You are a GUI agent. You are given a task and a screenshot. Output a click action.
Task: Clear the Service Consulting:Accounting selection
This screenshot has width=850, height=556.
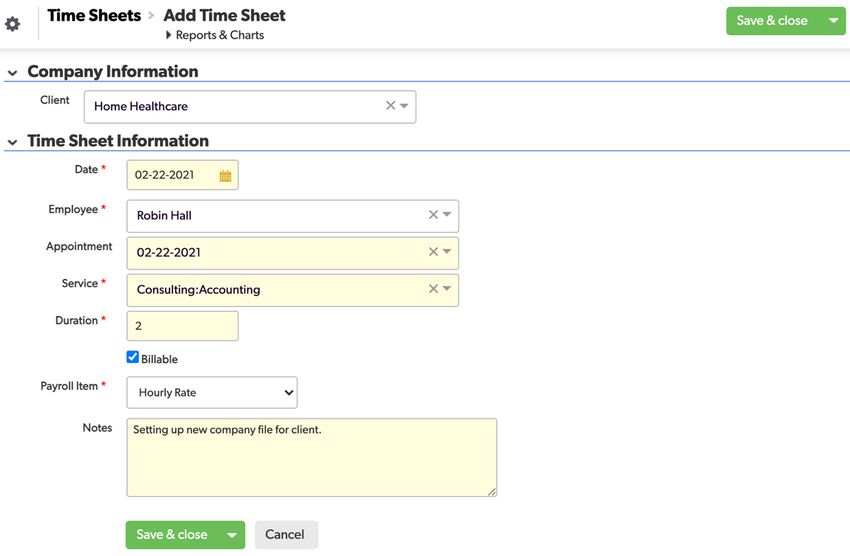tap(433, 289)
